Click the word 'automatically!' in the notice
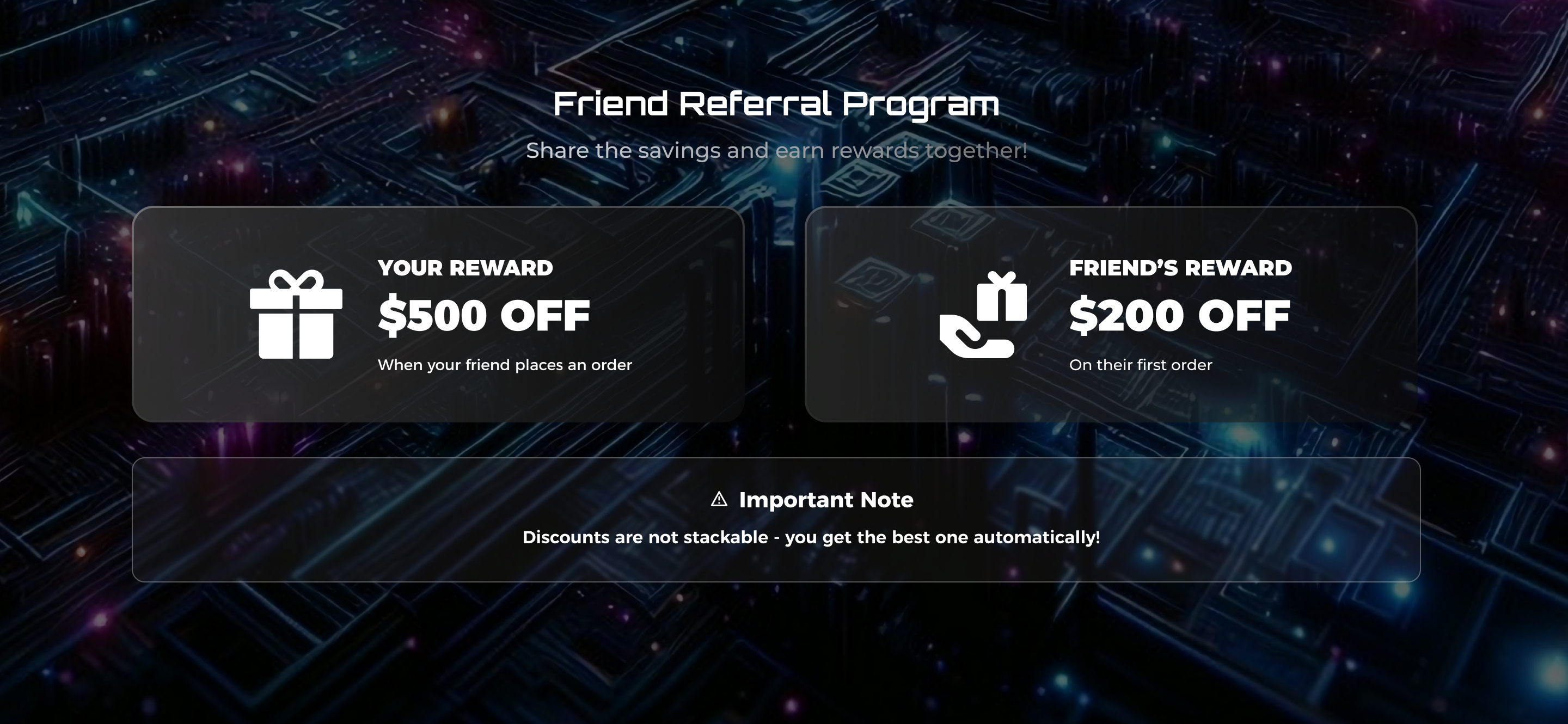 1037,537
